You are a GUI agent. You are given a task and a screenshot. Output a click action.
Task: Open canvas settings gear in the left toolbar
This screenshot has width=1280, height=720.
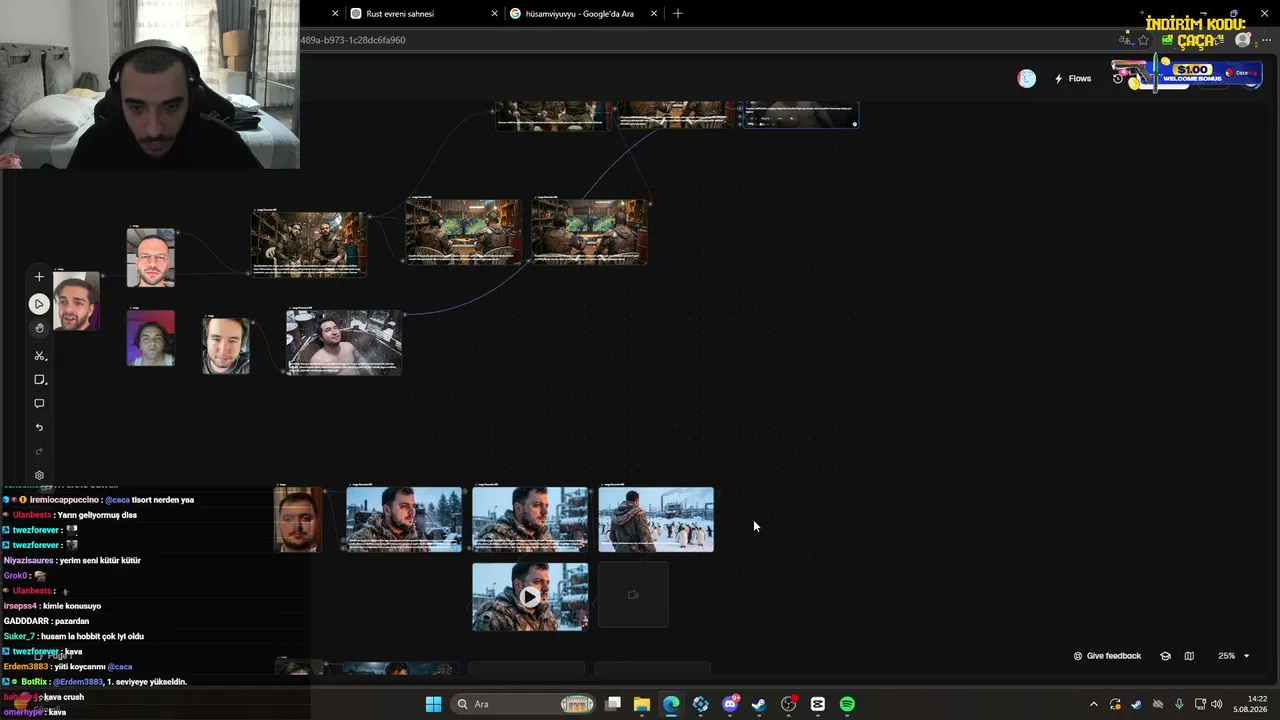[x=39, y=476]
